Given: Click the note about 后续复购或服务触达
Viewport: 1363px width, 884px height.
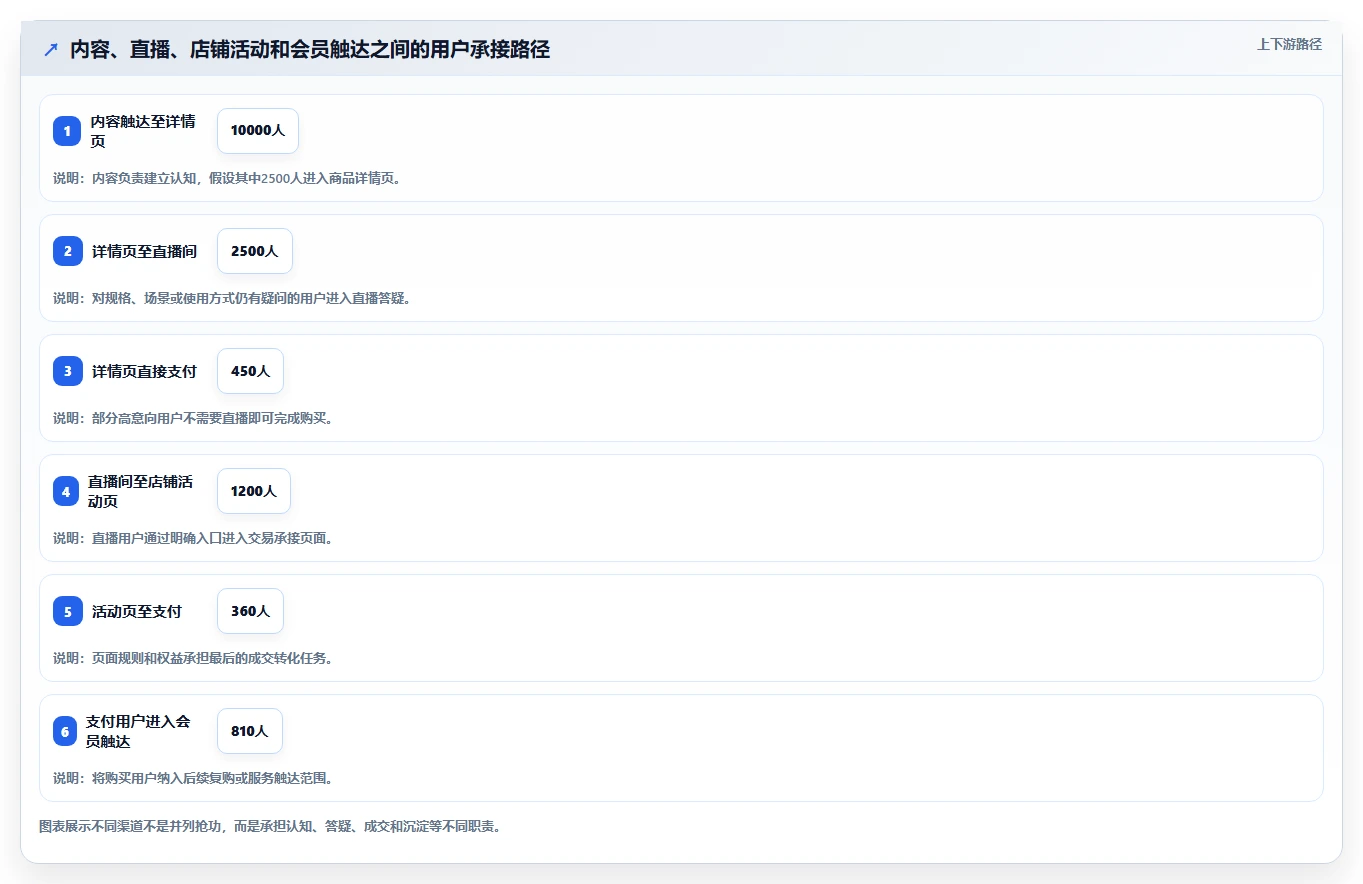Looking at the screenshot, I should coord(193,778).
